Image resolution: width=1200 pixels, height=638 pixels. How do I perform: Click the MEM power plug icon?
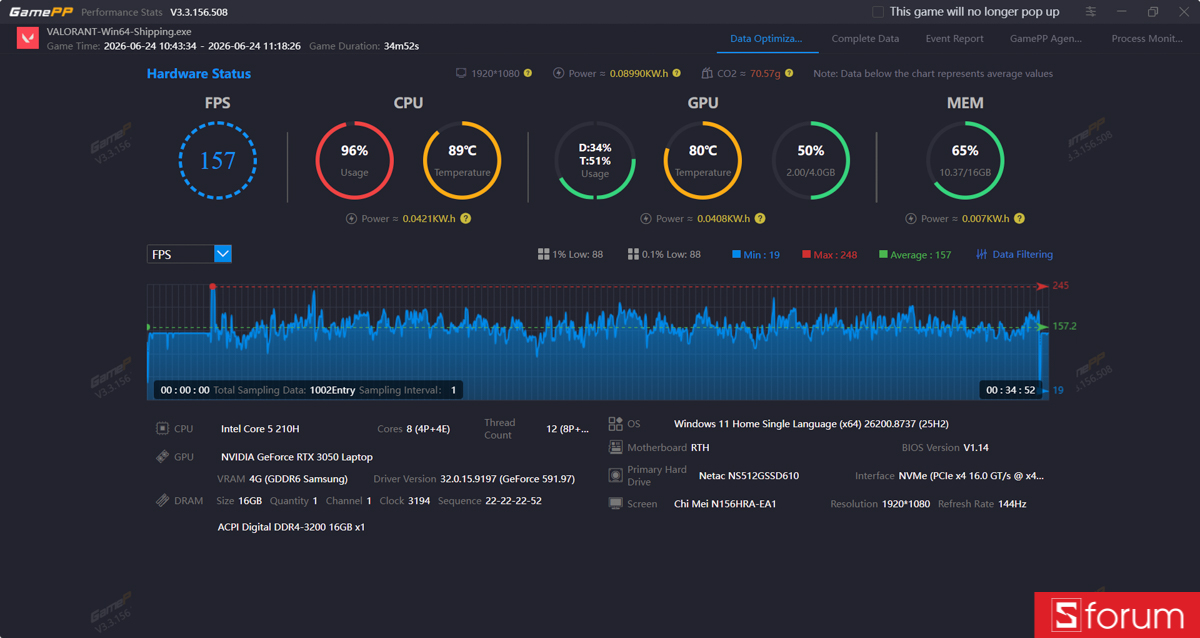pos(911,218)
